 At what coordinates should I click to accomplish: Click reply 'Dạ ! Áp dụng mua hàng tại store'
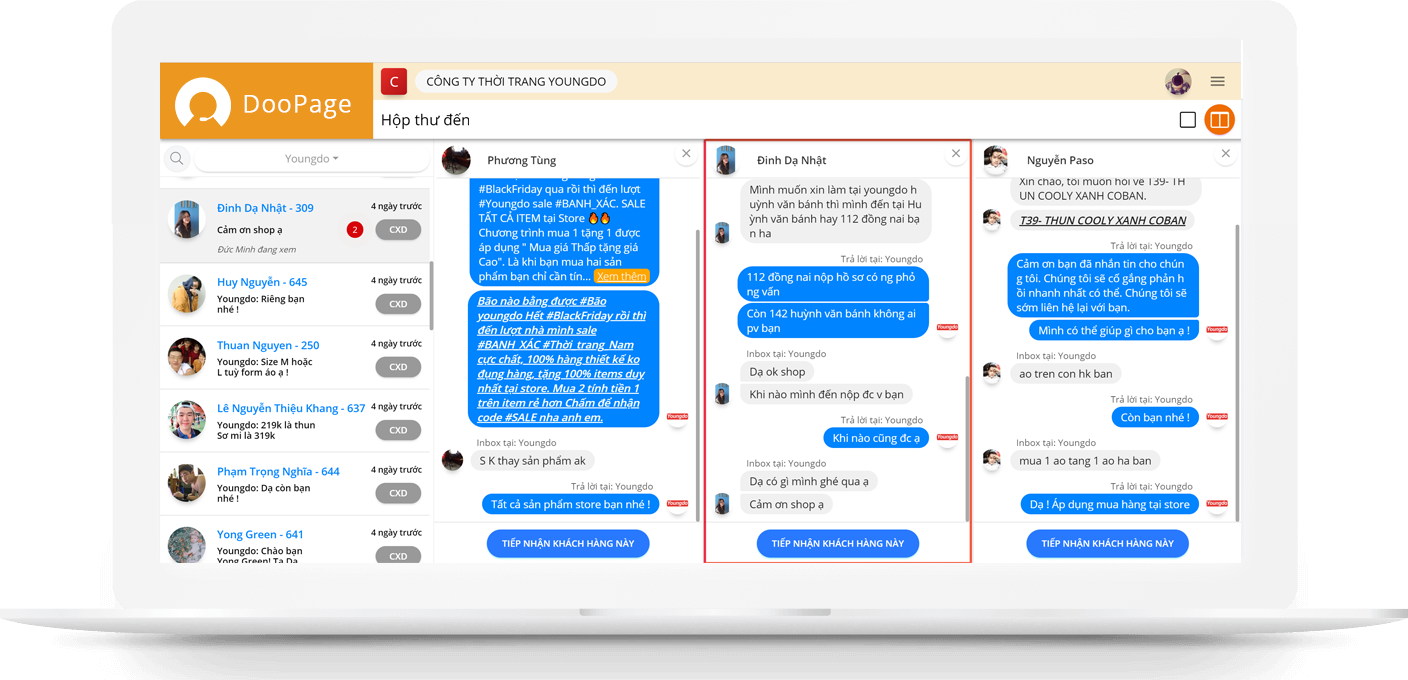(x=1110, y=504)
